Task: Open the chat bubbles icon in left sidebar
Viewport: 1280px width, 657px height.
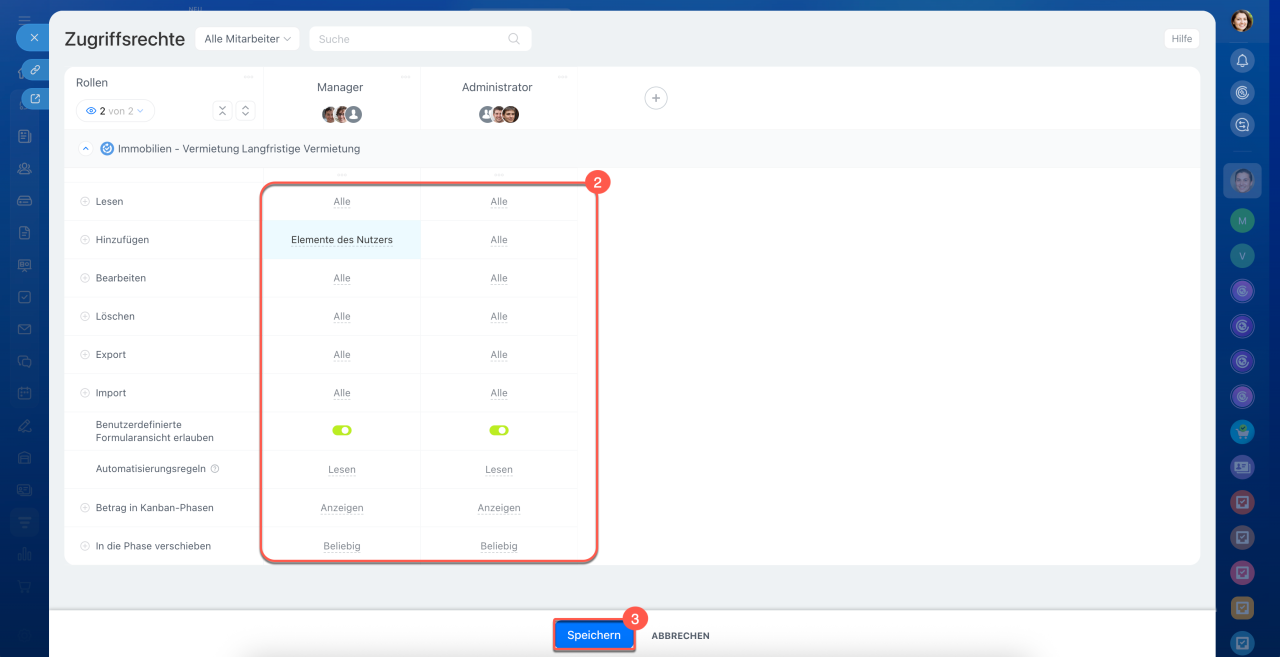Action: click(24, 361)
